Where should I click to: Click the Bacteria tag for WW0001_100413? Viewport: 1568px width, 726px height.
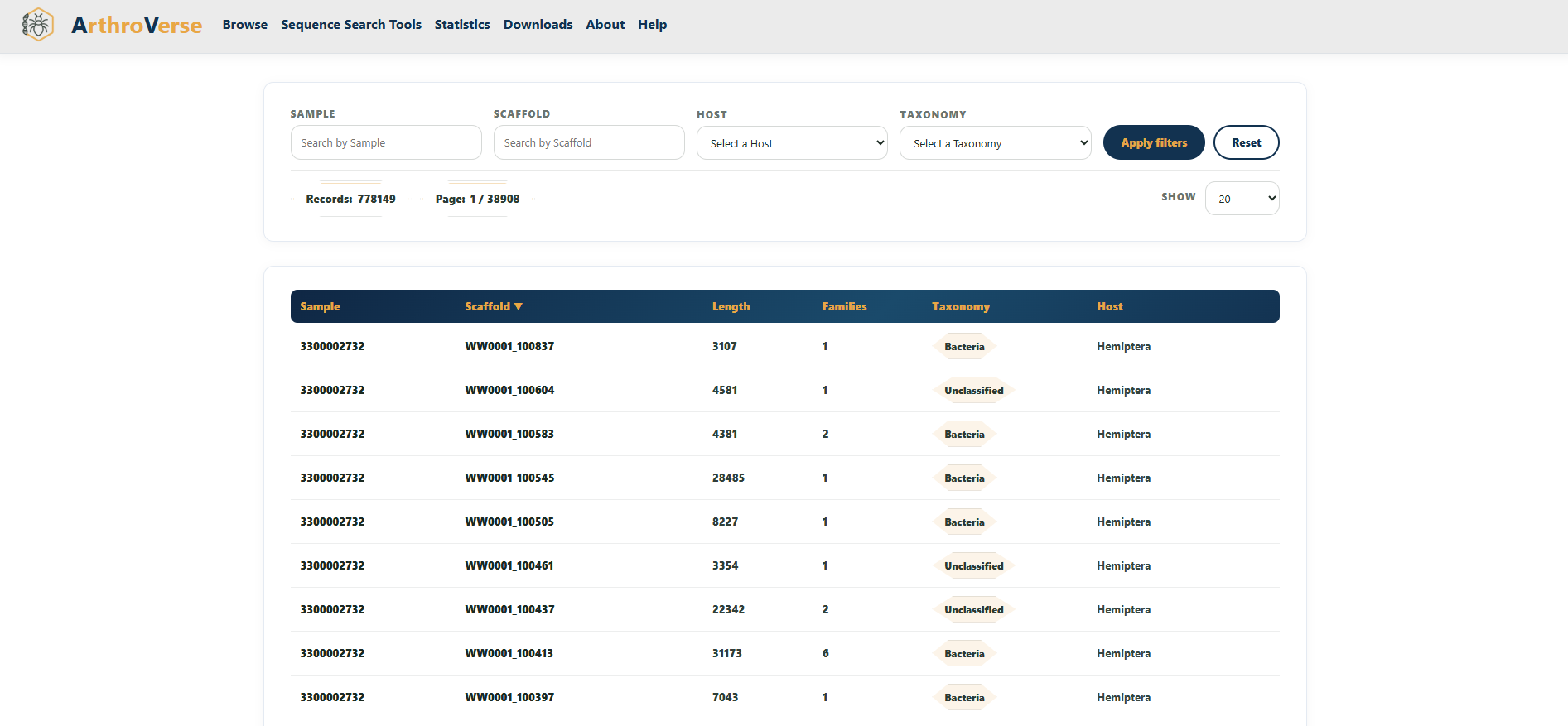pyautogui.click(x=964, y=653)
